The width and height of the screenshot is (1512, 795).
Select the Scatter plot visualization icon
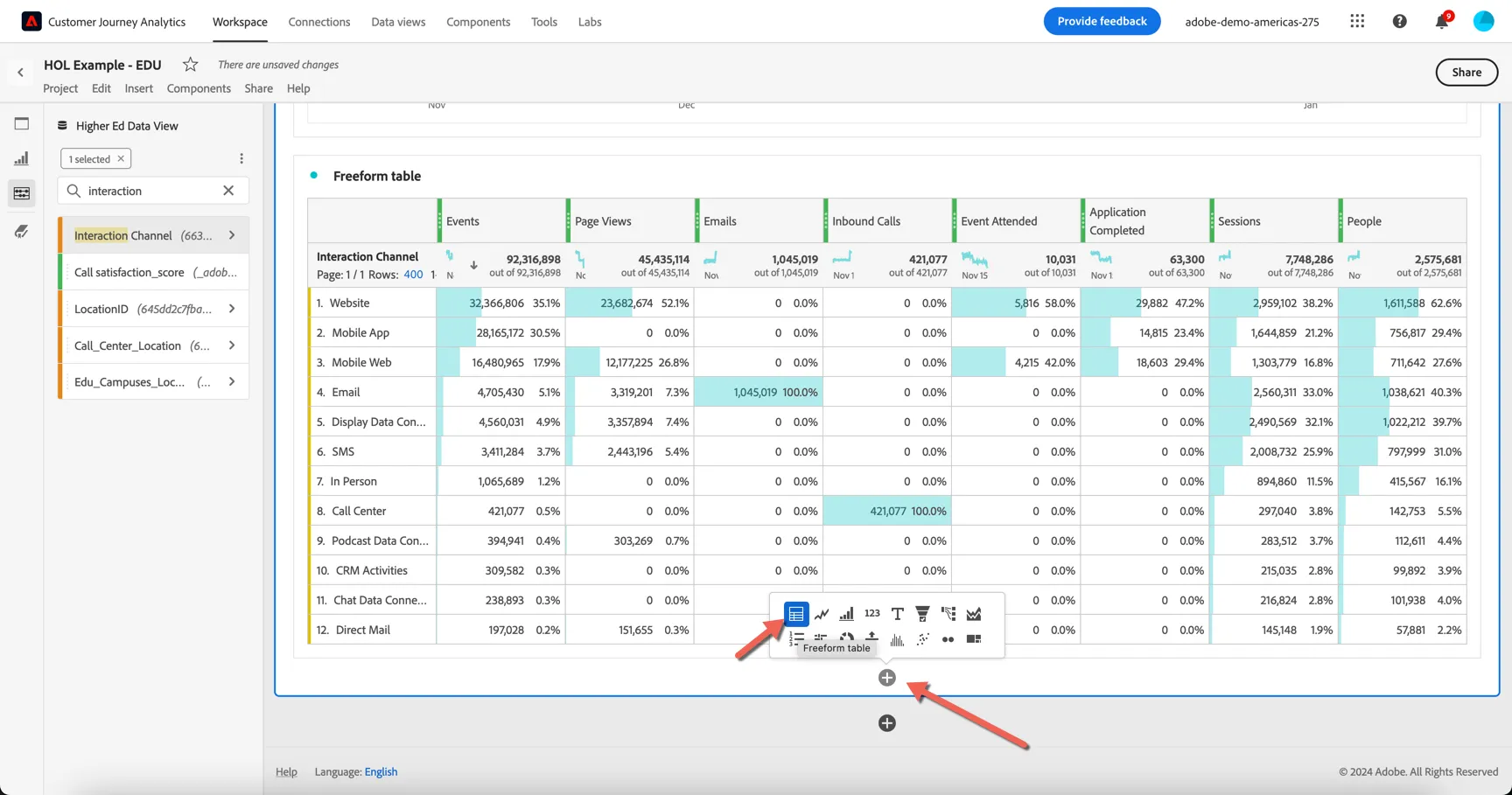[922, 639]
